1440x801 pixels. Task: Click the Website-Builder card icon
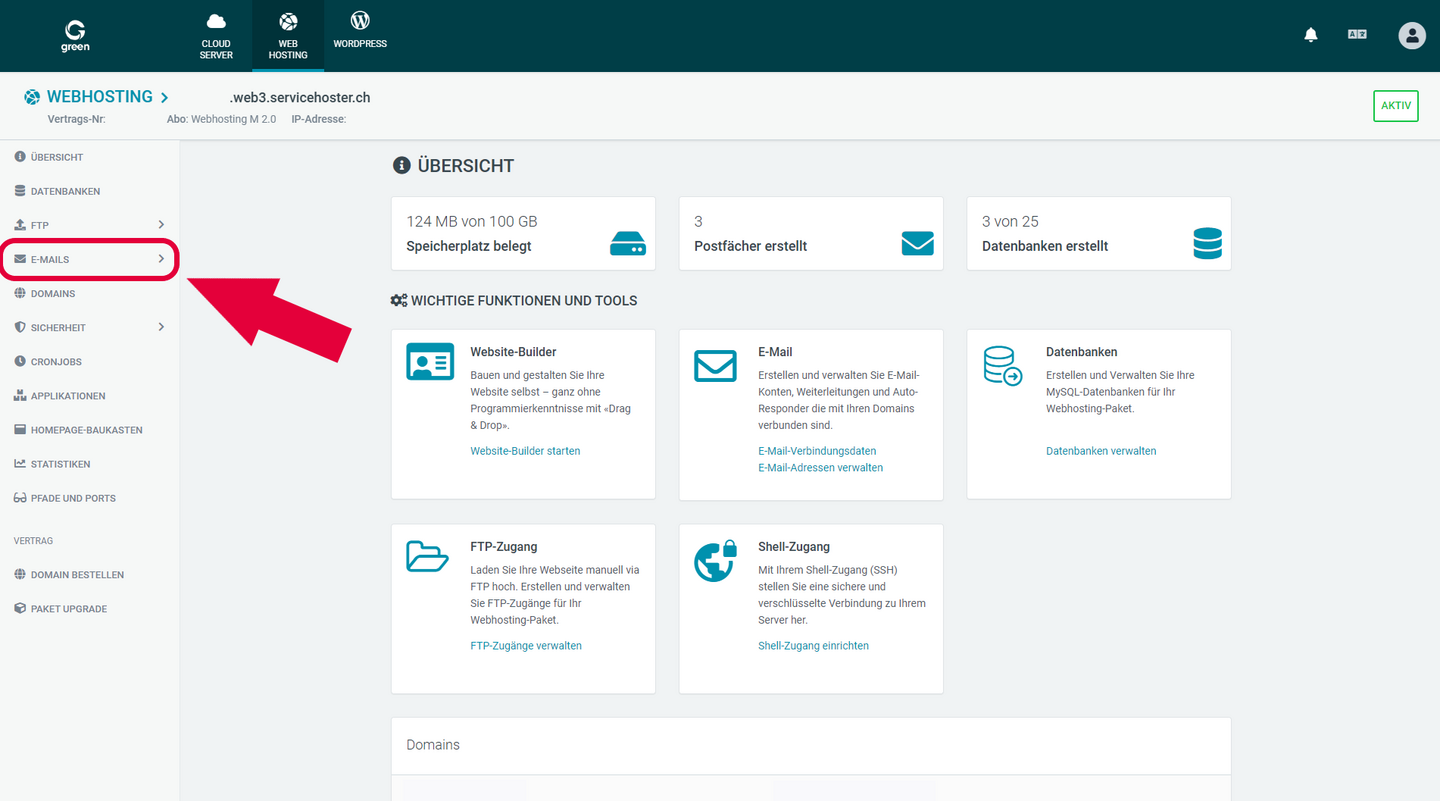coord(430,361)
